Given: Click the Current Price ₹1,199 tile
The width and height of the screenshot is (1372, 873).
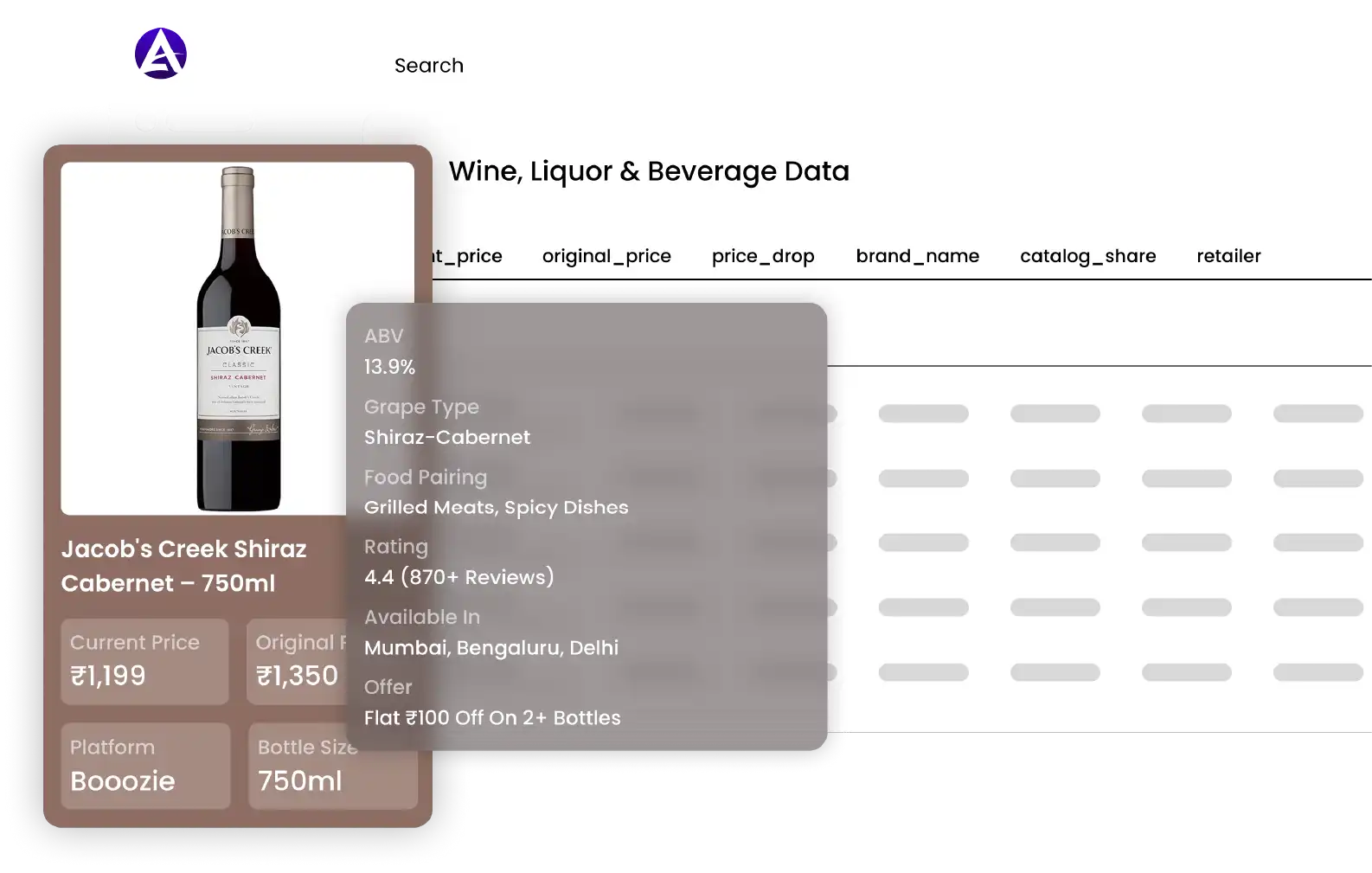Looking at the screenshot, I should [144, 661].
